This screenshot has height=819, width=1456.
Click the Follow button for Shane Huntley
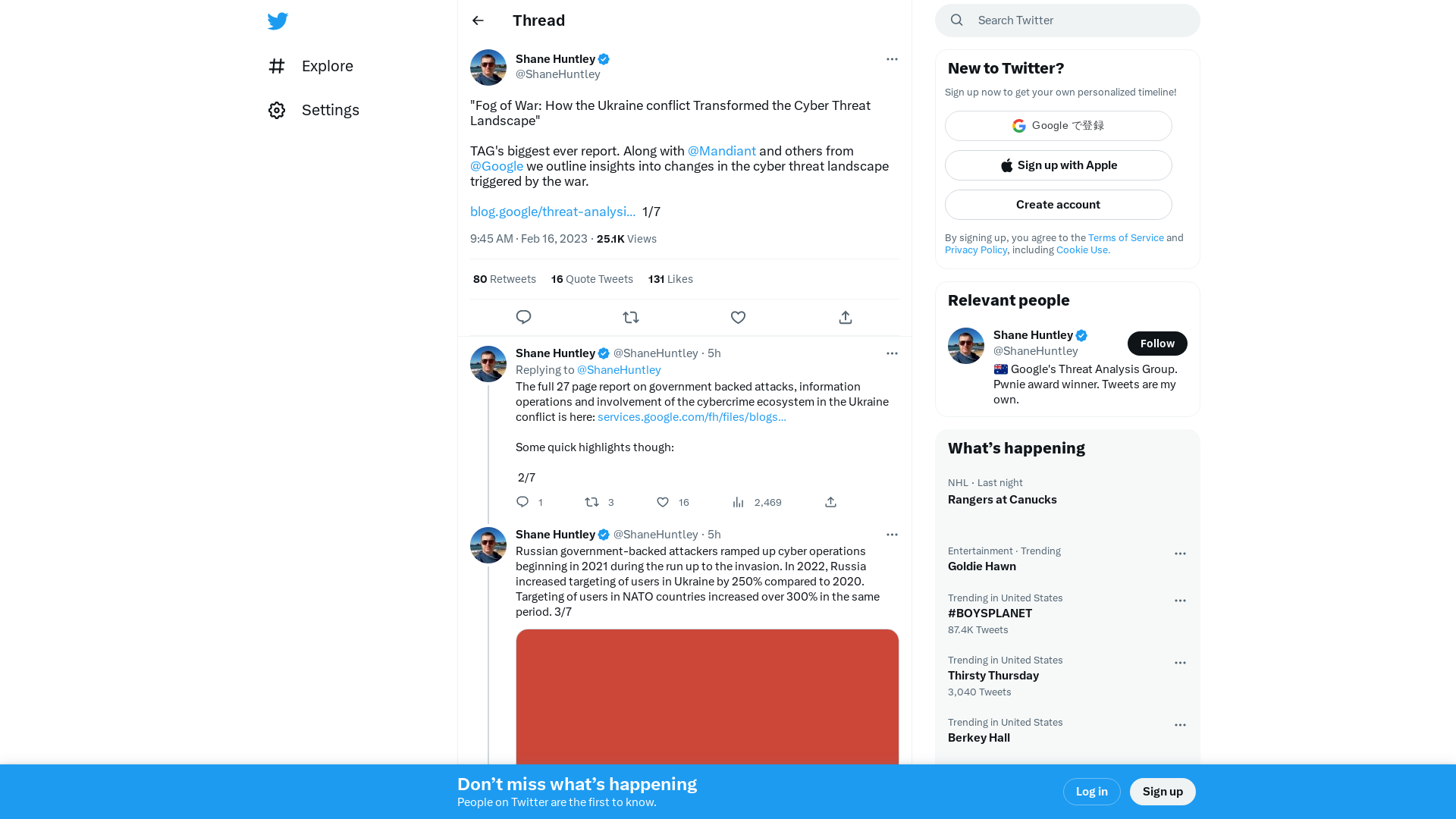(1157, 343)
